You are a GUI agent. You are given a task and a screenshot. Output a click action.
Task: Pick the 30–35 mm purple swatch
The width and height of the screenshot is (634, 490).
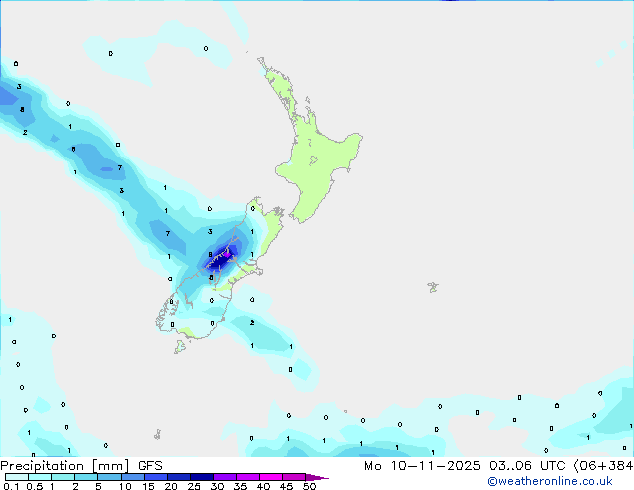tap(225, 477)
